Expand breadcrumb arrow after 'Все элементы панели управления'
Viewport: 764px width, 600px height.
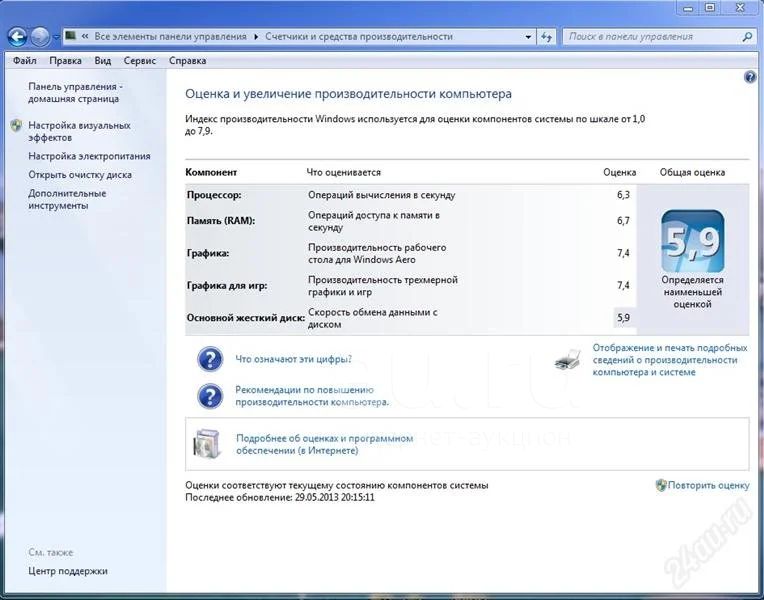[256, 37]
